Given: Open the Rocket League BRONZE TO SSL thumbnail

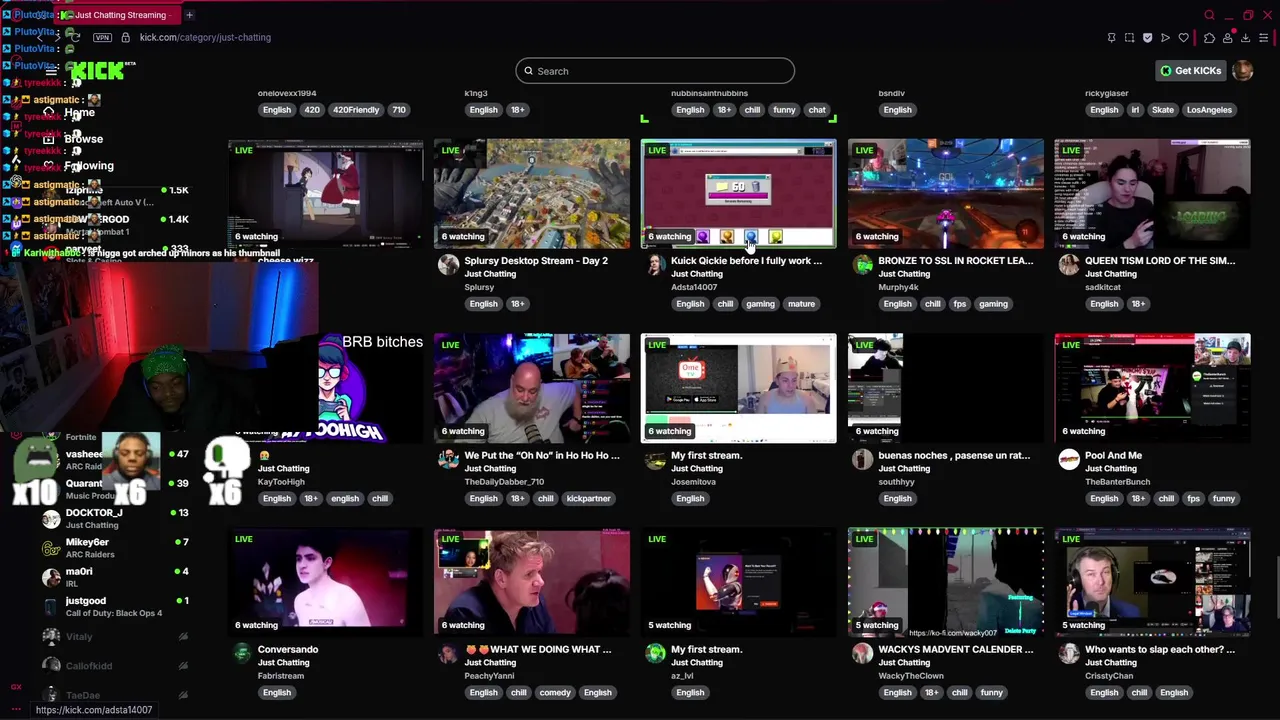Looking at the screenshot, I should pyautogui.click(x=945, y=194).
